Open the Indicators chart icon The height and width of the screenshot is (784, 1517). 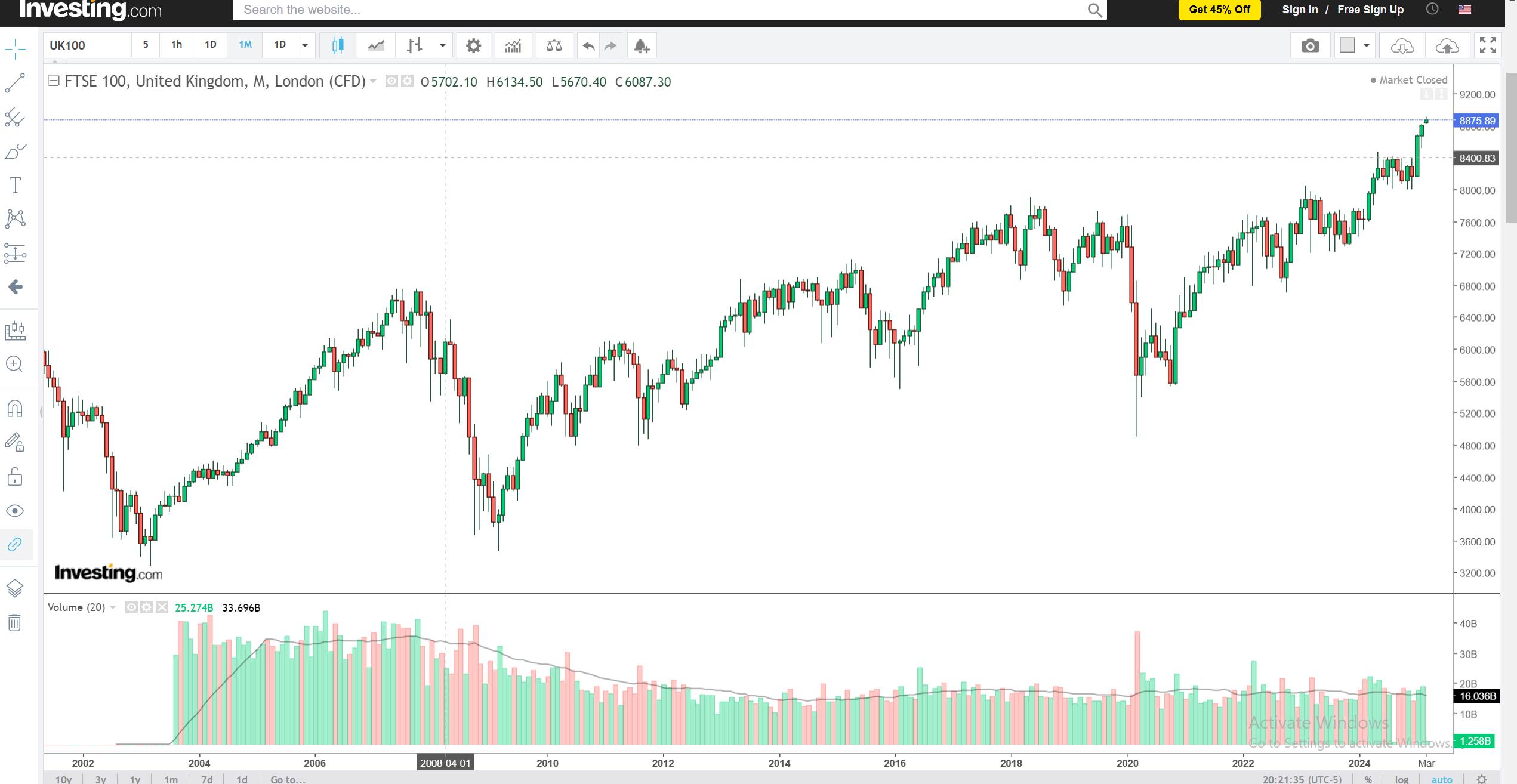[x=513, y=46]
